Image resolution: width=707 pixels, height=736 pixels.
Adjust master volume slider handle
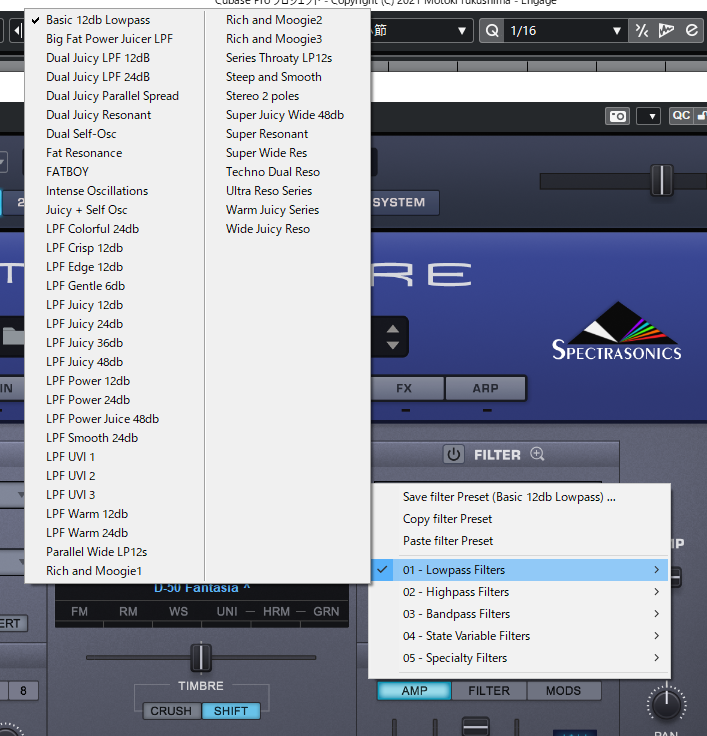[x=662, y=180]
